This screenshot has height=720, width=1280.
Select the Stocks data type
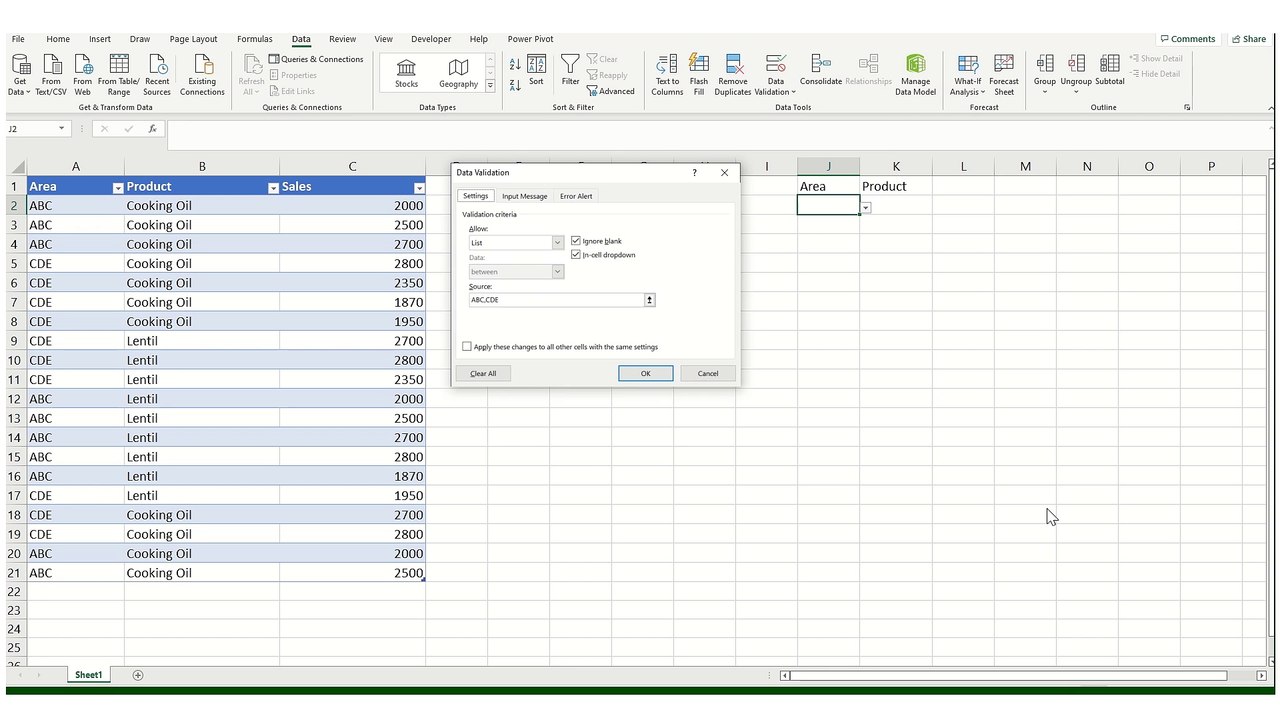point(406,73)
